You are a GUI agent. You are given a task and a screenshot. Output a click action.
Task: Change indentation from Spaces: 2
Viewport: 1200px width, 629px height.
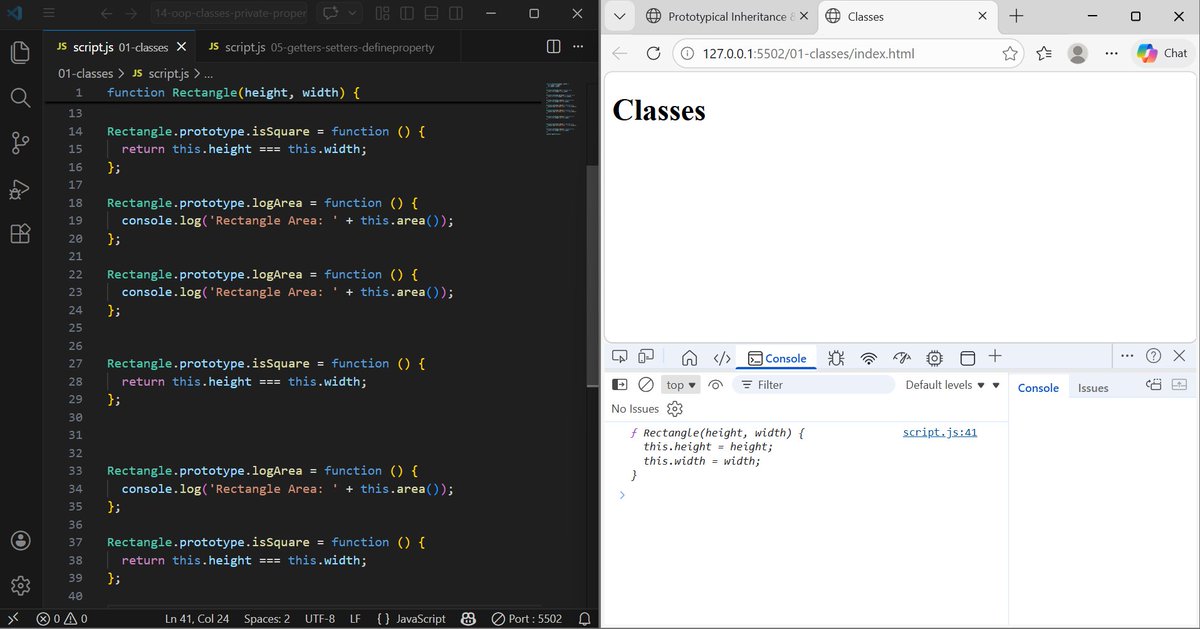click(267, 619)
